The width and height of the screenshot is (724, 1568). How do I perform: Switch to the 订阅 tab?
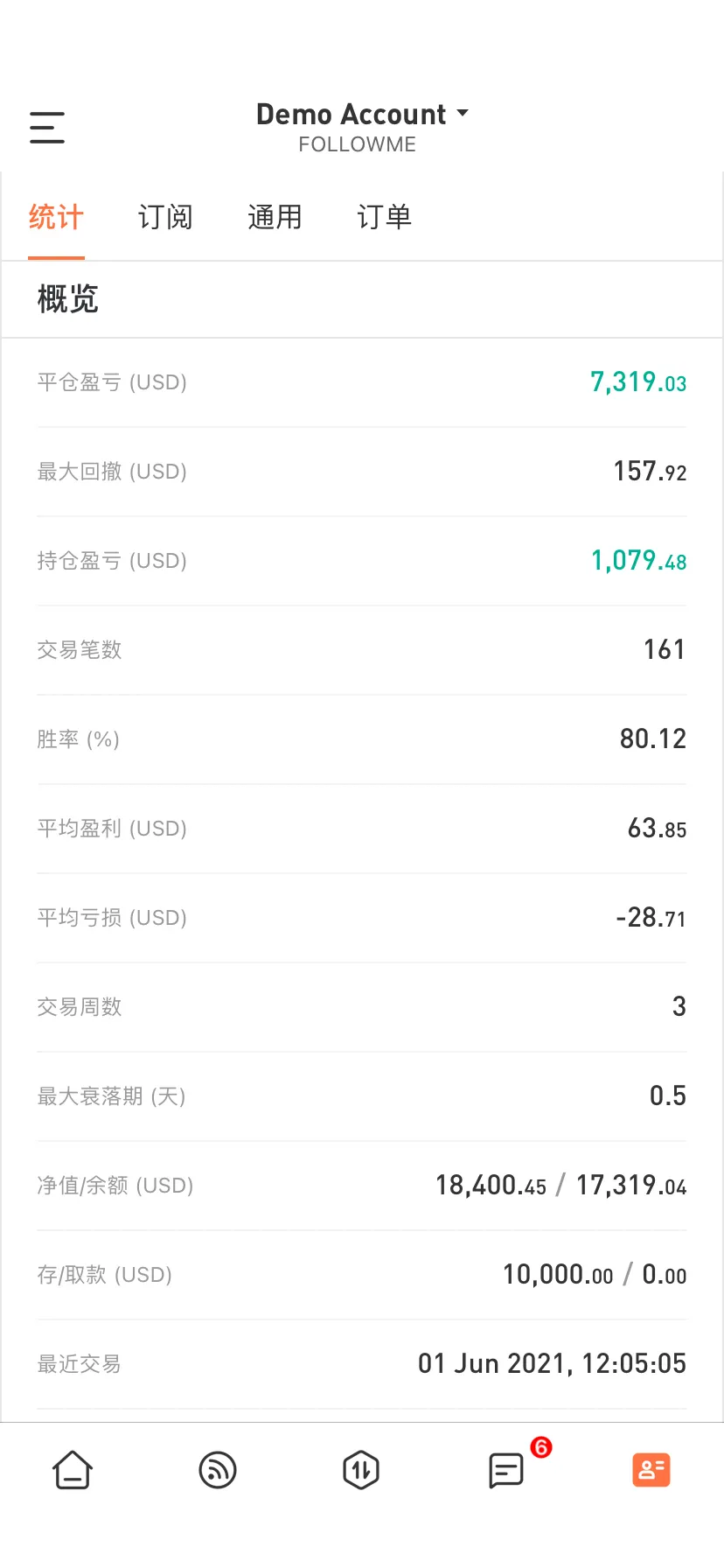[165, 217]
